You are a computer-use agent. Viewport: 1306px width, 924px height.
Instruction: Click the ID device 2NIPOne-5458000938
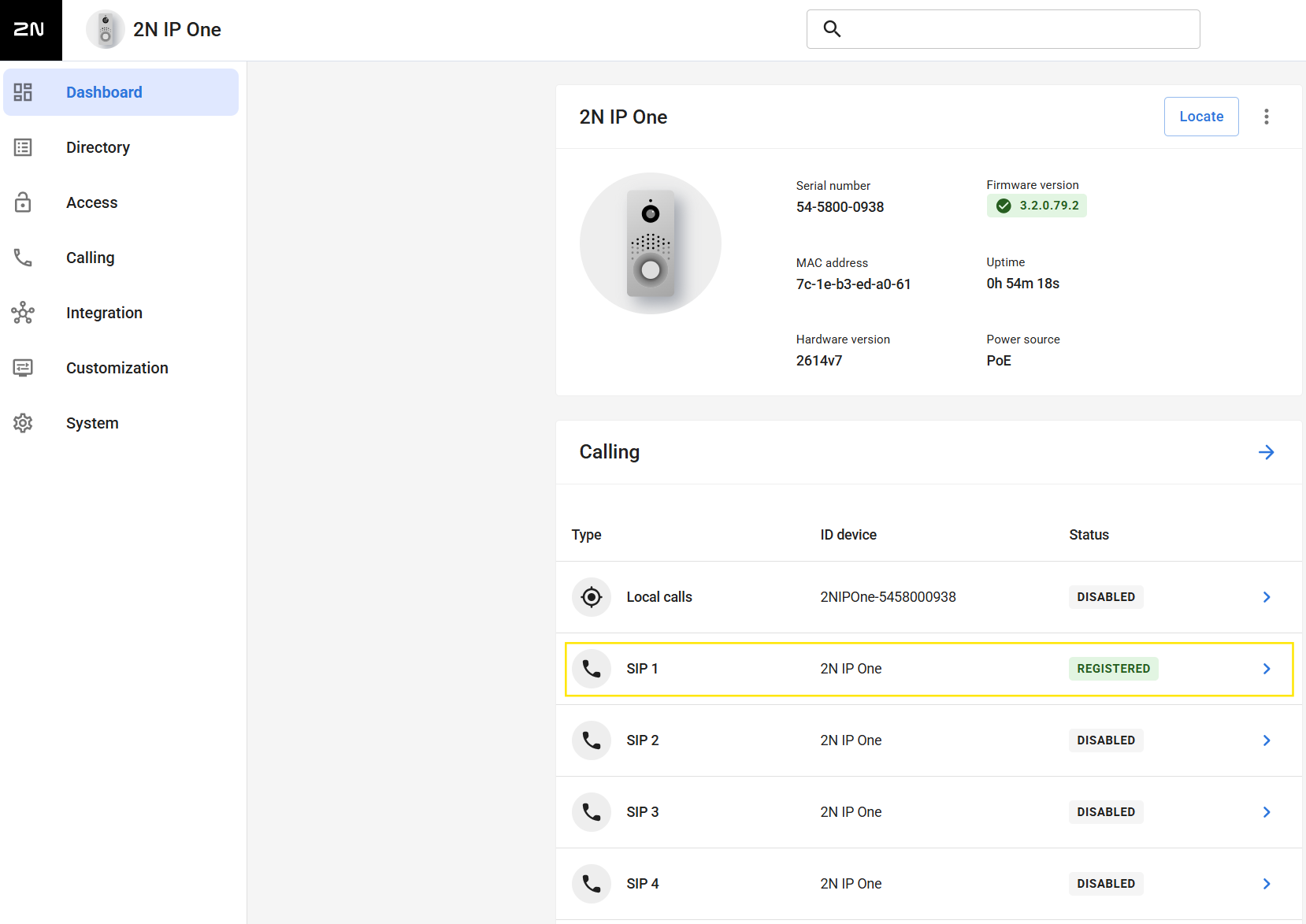pos(888,597)
